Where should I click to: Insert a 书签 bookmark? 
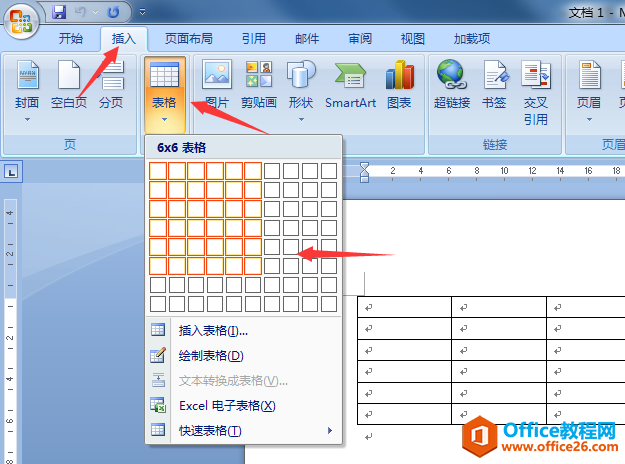(494, 84)
